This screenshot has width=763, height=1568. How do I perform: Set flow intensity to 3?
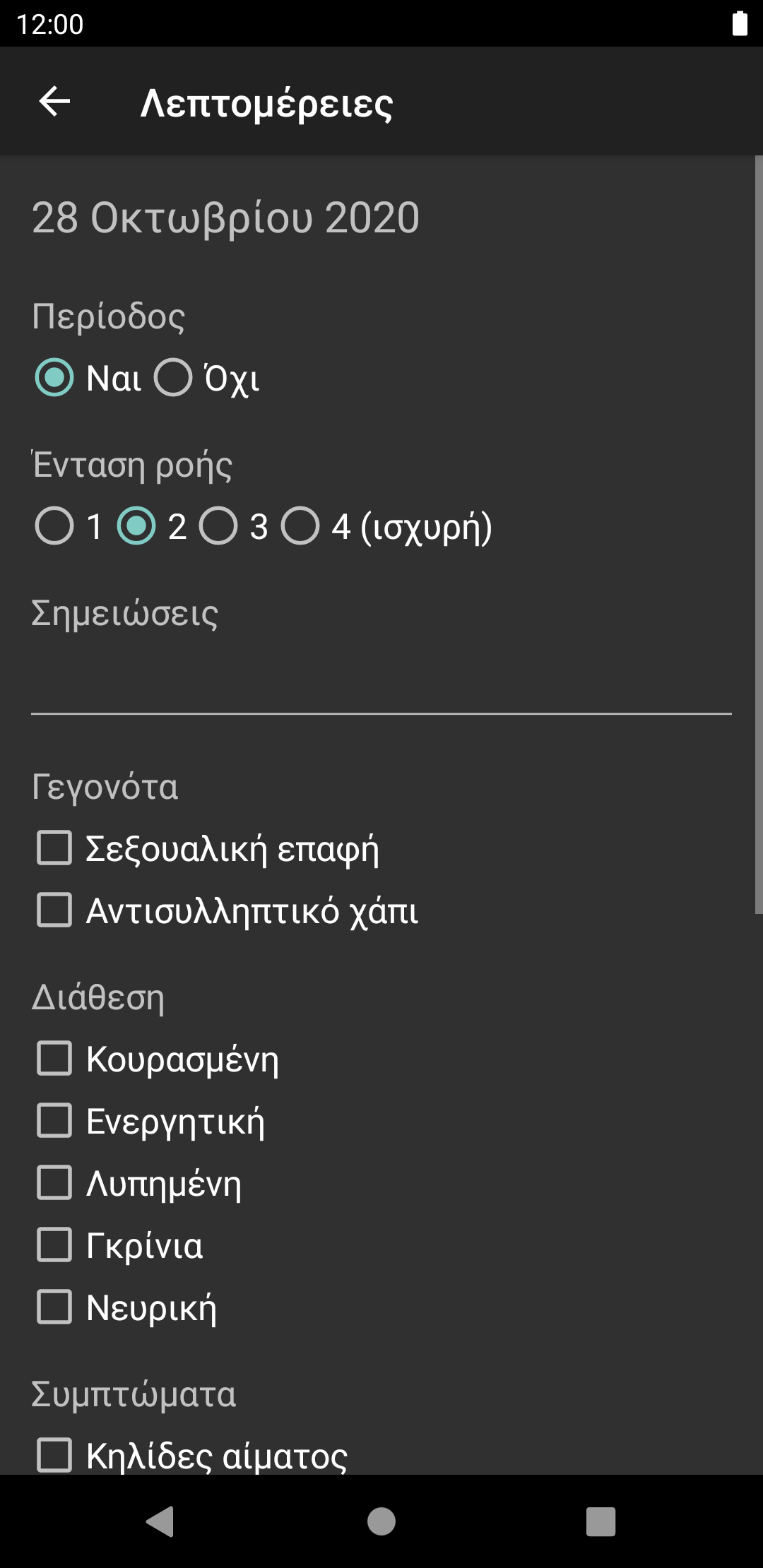pos(218,527)
